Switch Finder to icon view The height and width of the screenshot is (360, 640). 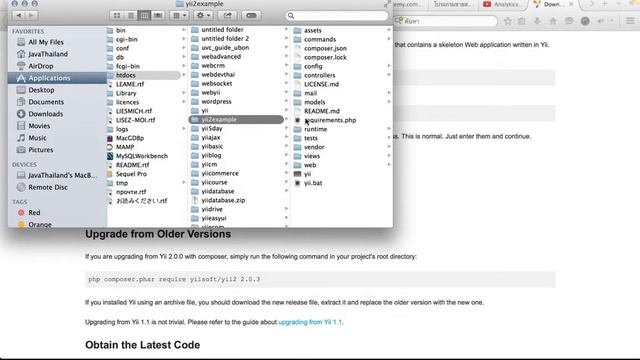click(117, 16)
